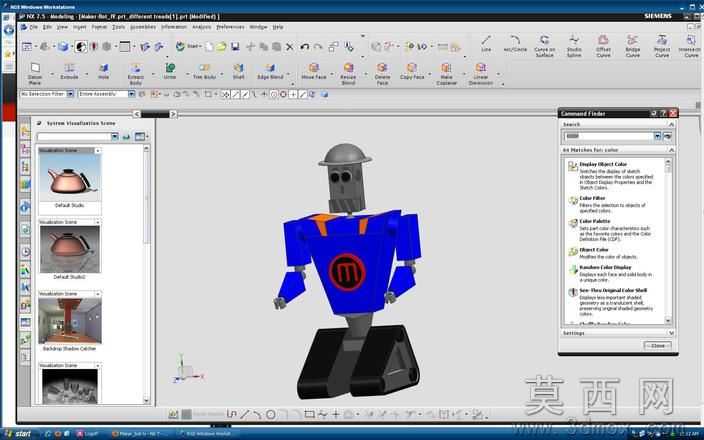Click the Open file folder icon

221,46
